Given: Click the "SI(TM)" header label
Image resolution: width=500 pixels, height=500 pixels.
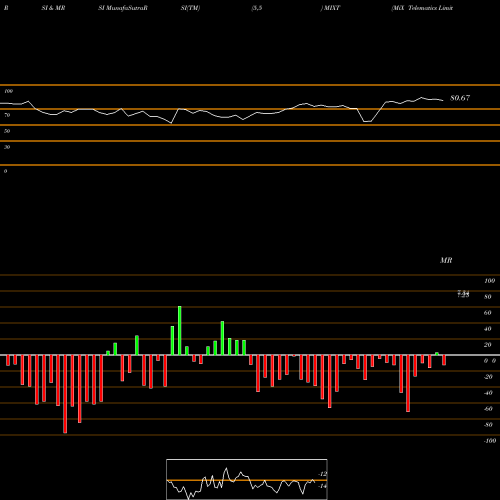Looking at the screenshot, I should [x=190, y=8].
